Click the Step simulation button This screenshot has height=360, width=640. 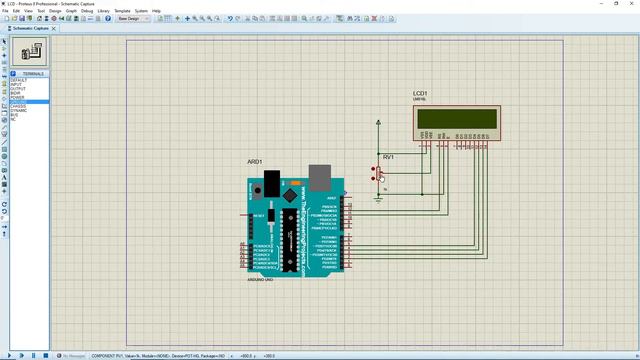pos(21,356)
